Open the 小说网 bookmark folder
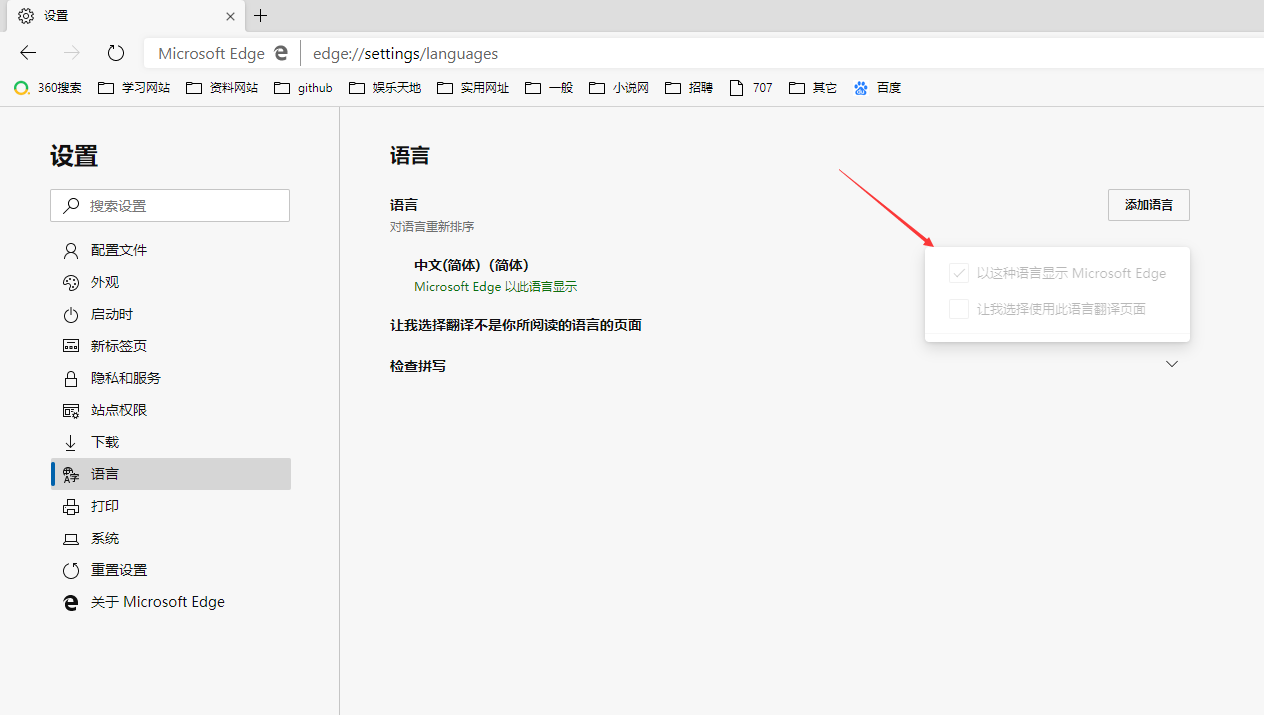1264x715 pixels. 619,88
